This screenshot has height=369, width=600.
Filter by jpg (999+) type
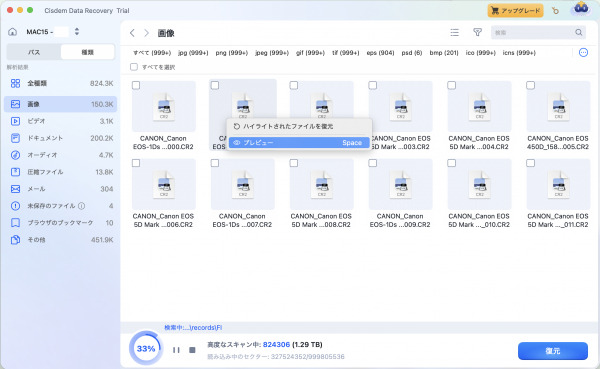[193, 53]
